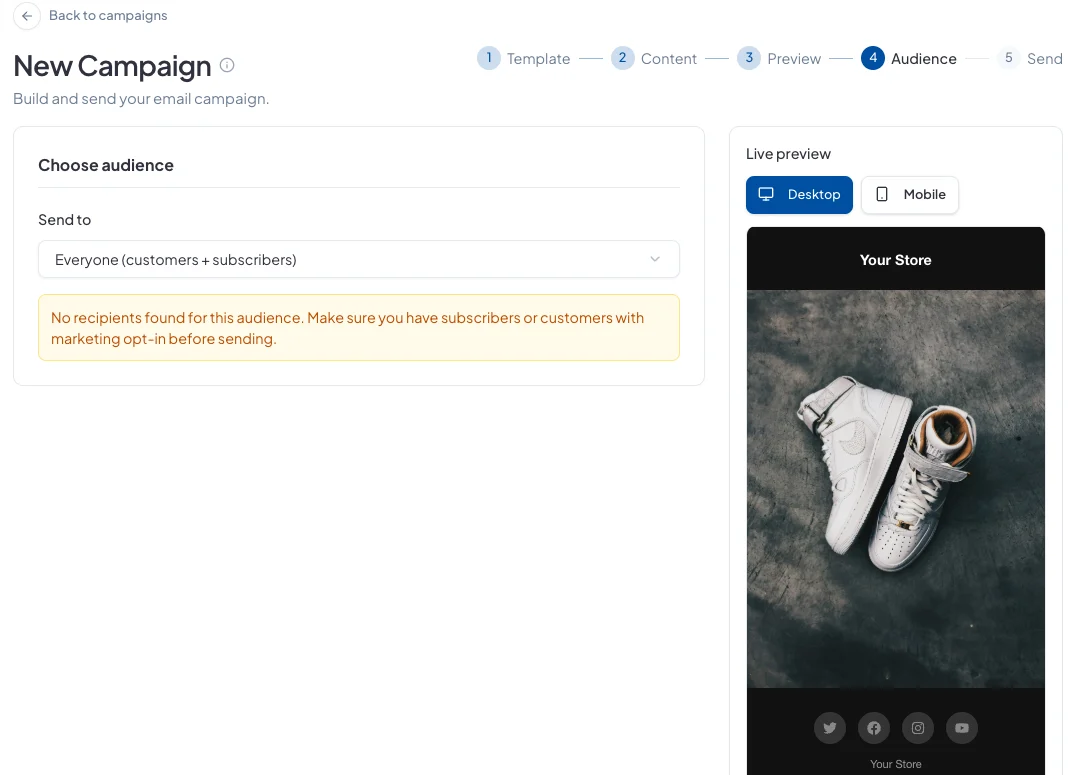The image size is (1083, 775).
Task: Click the mobile phone icon
Action: pos(882,194)
